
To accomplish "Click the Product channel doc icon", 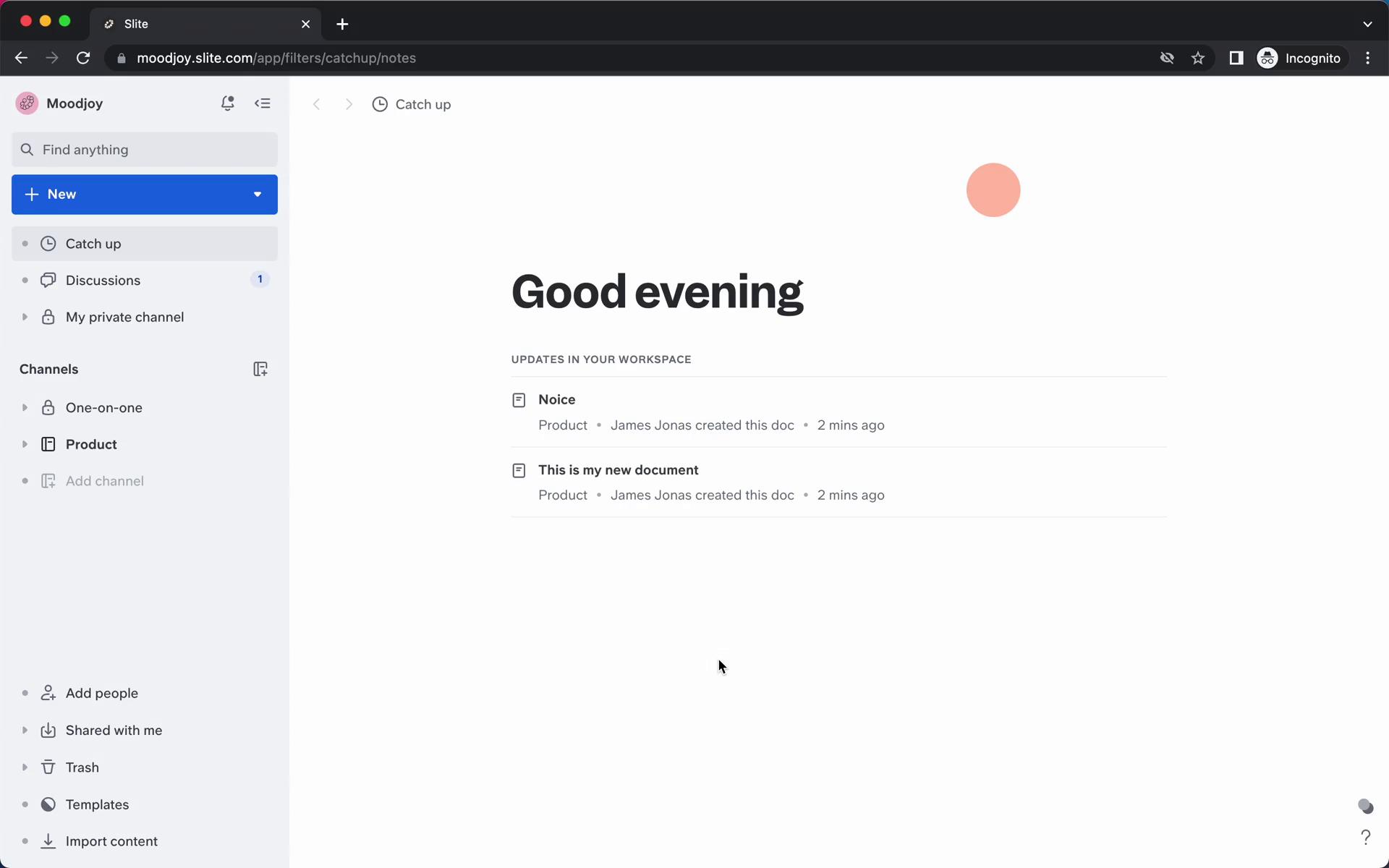I will click(48, 444).
